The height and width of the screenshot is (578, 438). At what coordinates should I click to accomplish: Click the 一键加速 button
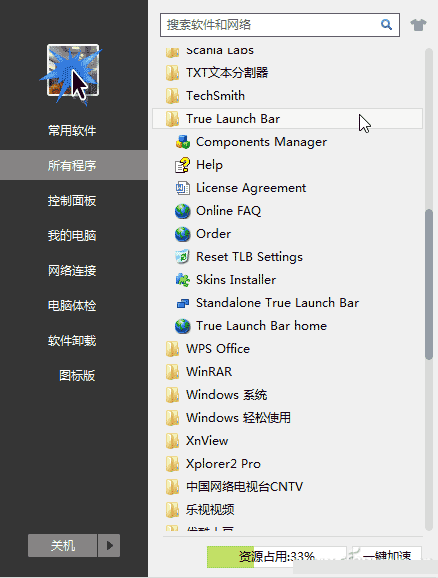tap(387, 556)
